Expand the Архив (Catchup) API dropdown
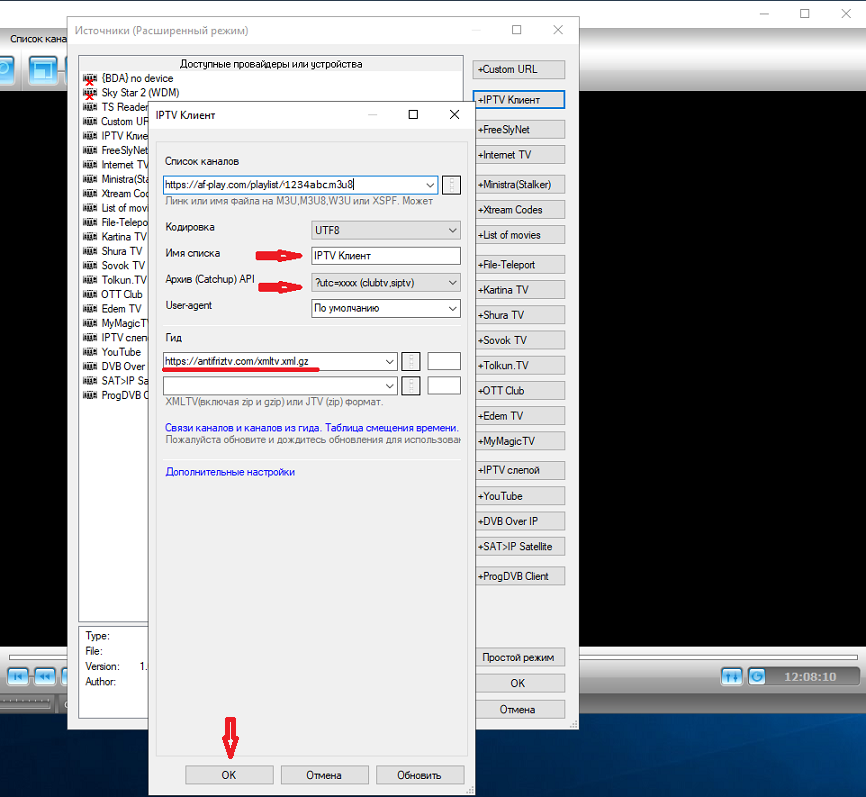 click(385, 283)
